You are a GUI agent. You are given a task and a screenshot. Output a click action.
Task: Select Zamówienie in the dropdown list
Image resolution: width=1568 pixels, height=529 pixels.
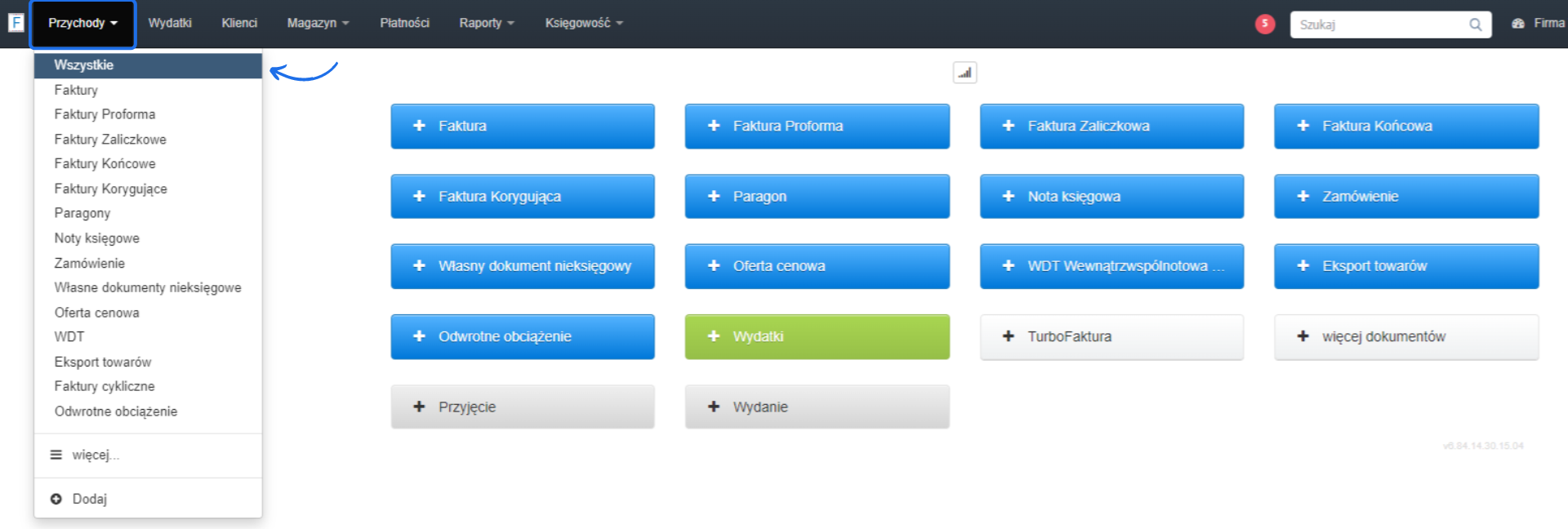point(148,263)
